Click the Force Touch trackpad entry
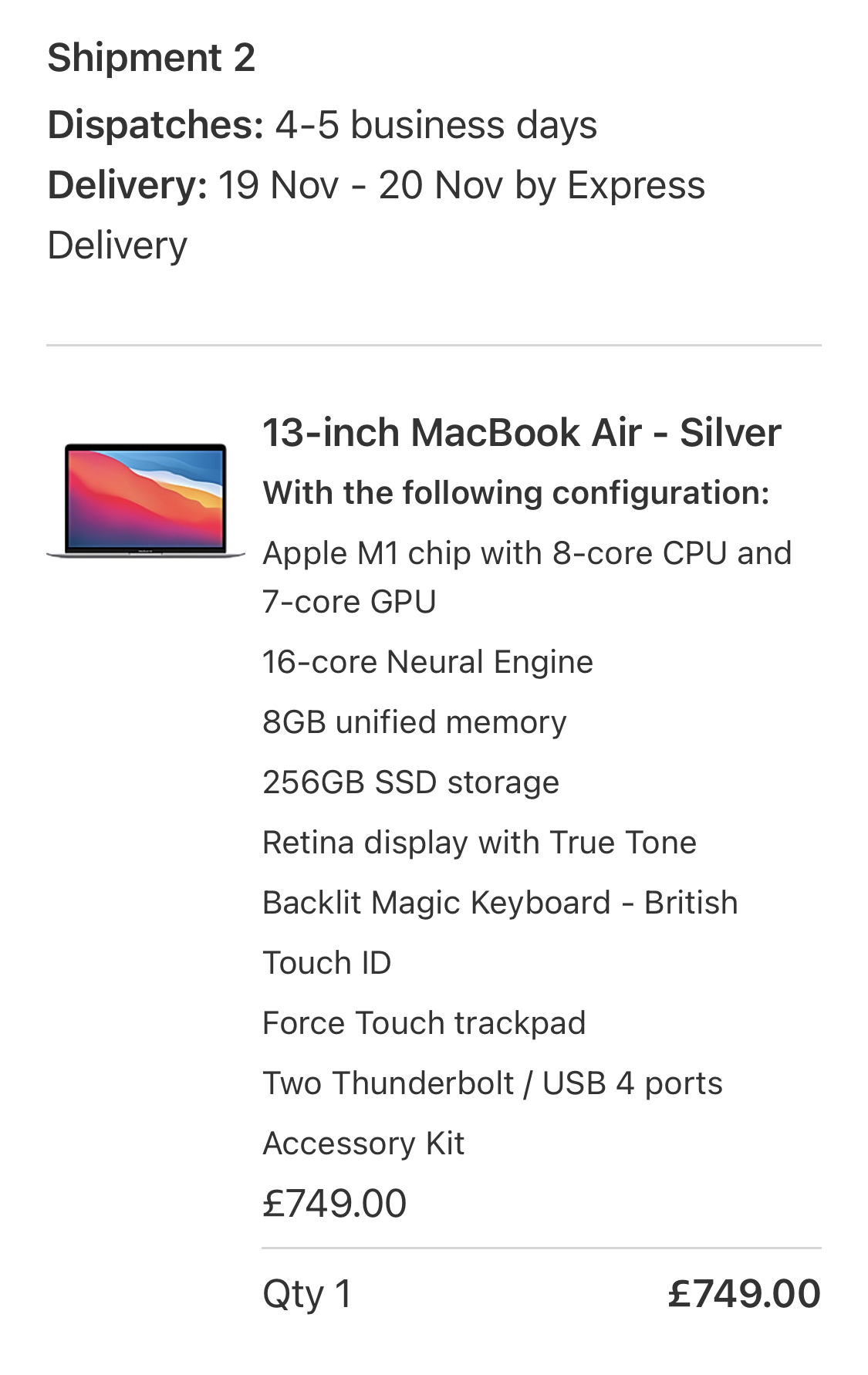 (424, 1023)
